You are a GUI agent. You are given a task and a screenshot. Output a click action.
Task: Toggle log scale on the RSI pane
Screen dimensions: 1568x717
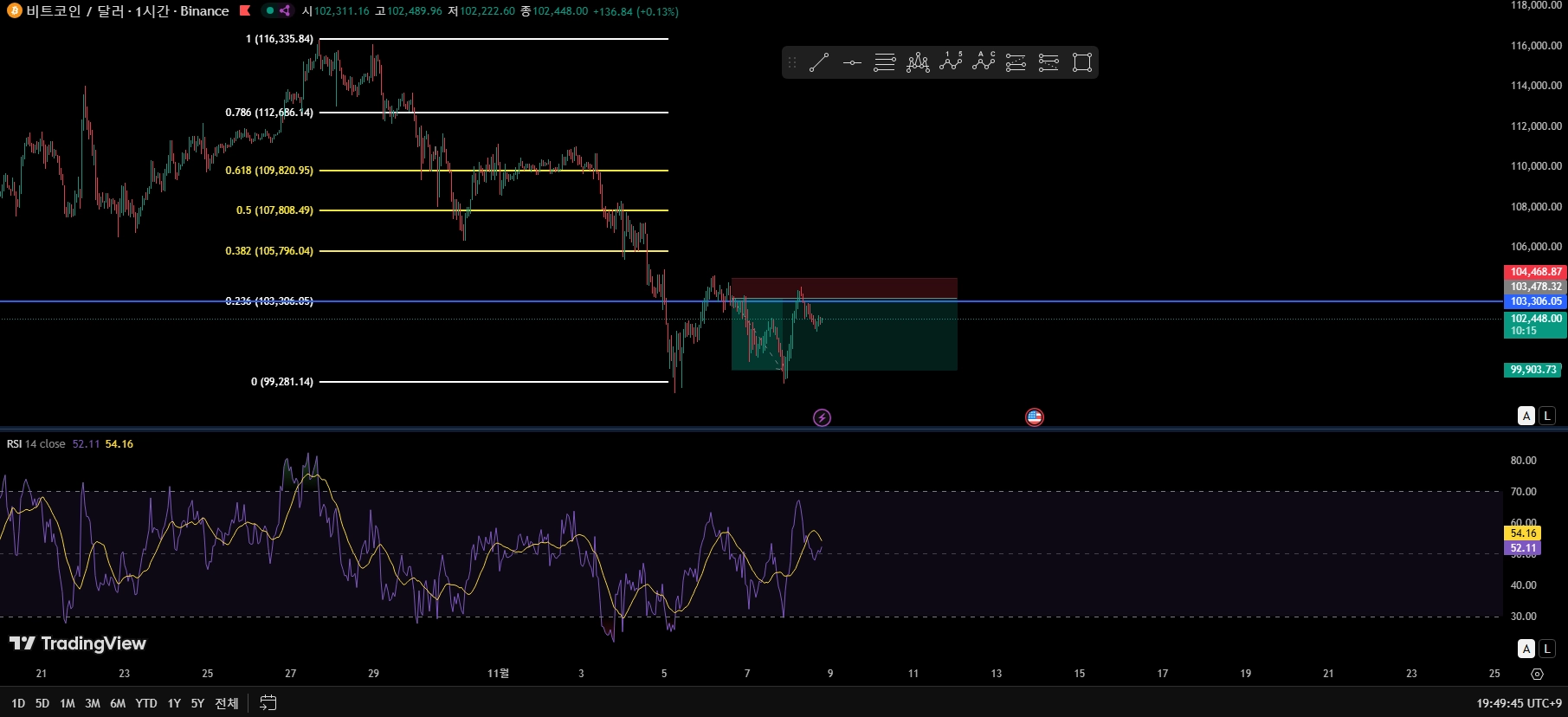pyautogui.click(x=1547, y=649)
